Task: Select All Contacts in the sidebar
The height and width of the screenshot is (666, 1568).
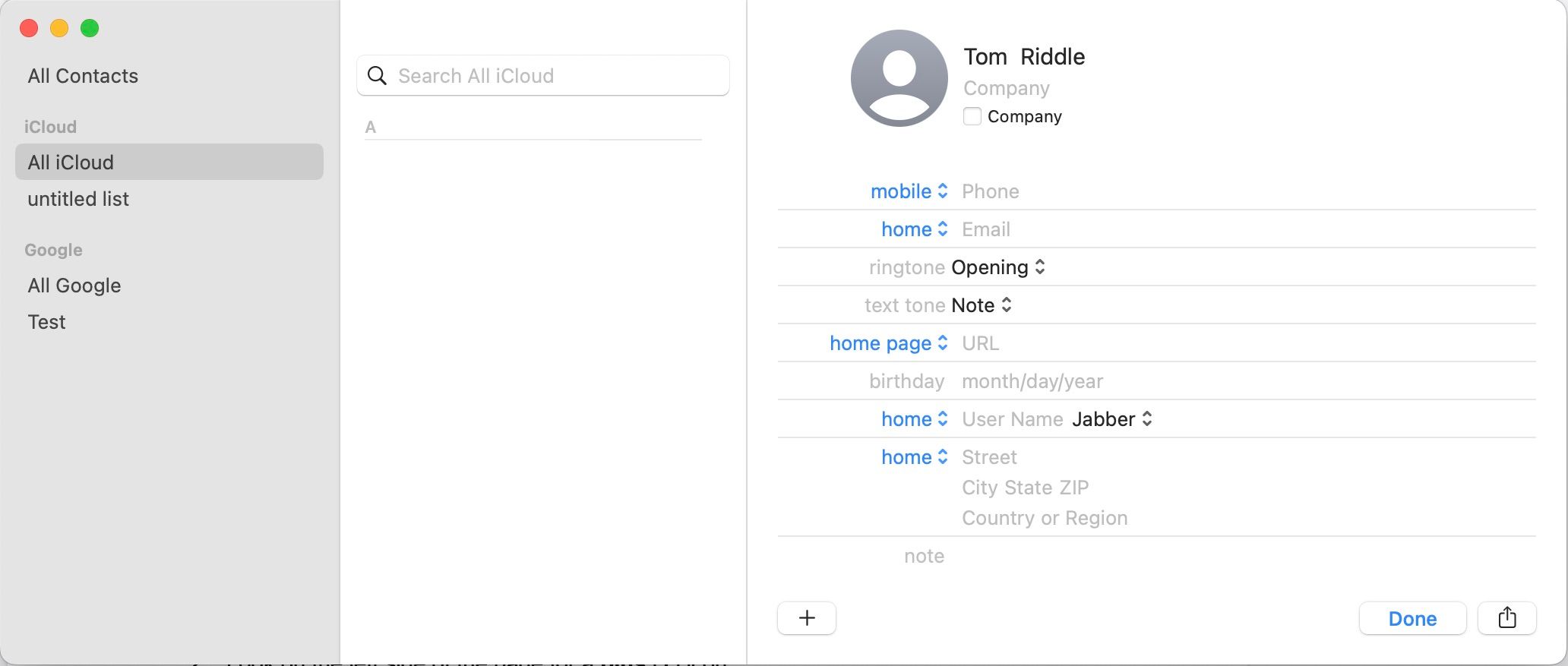Action: pos(83,76)
